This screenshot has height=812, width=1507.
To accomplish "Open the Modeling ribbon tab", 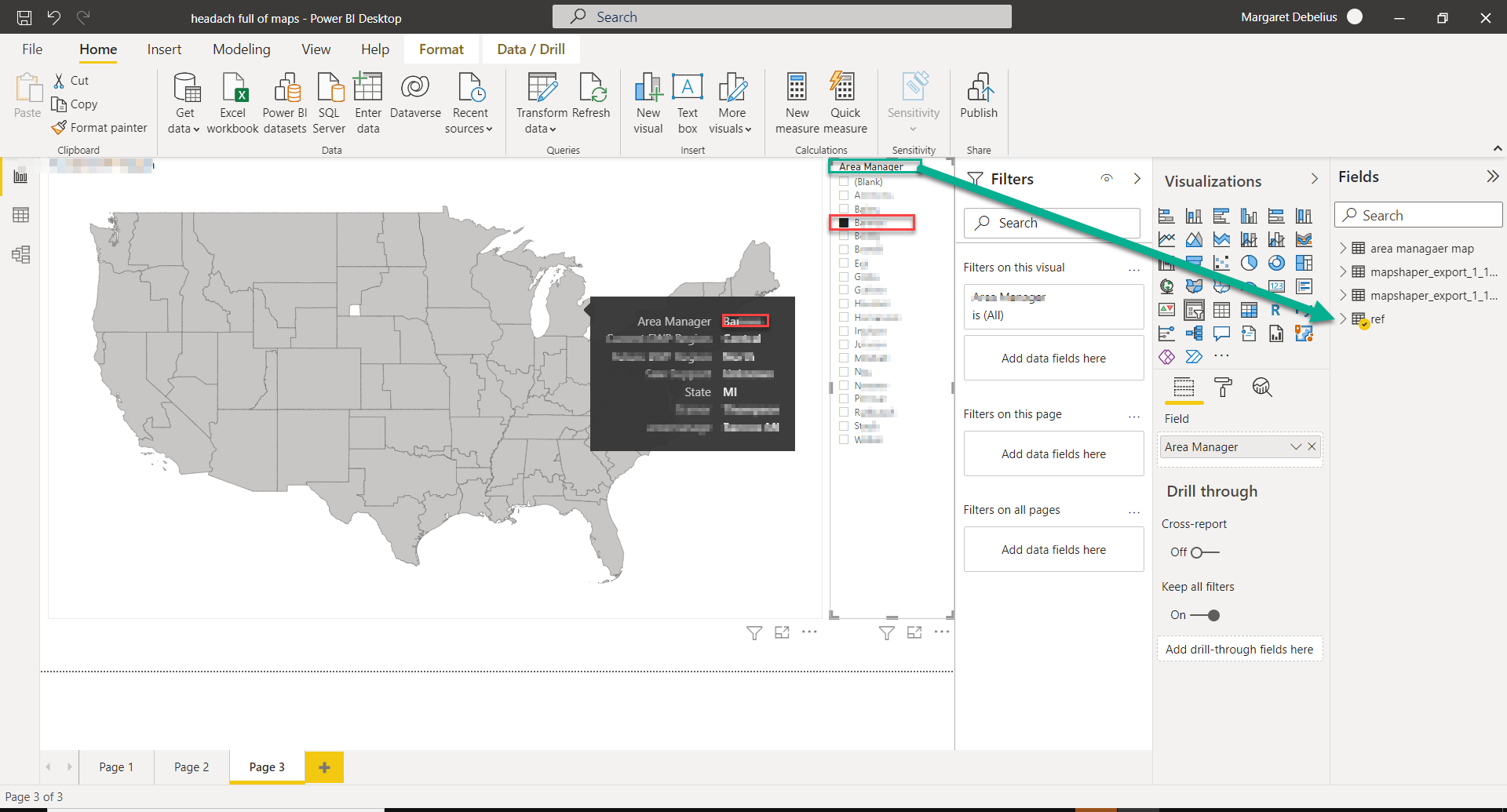I will coord(242,49).
